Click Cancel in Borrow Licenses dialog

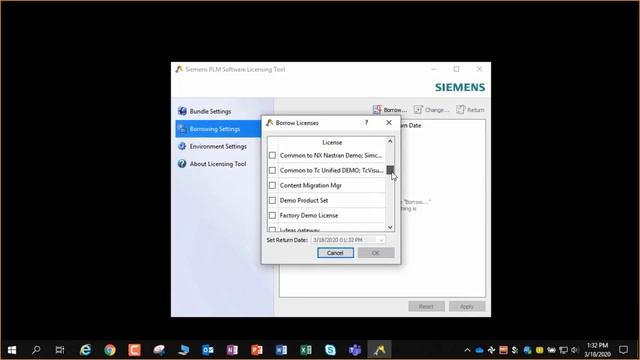[x=335, y=253]
